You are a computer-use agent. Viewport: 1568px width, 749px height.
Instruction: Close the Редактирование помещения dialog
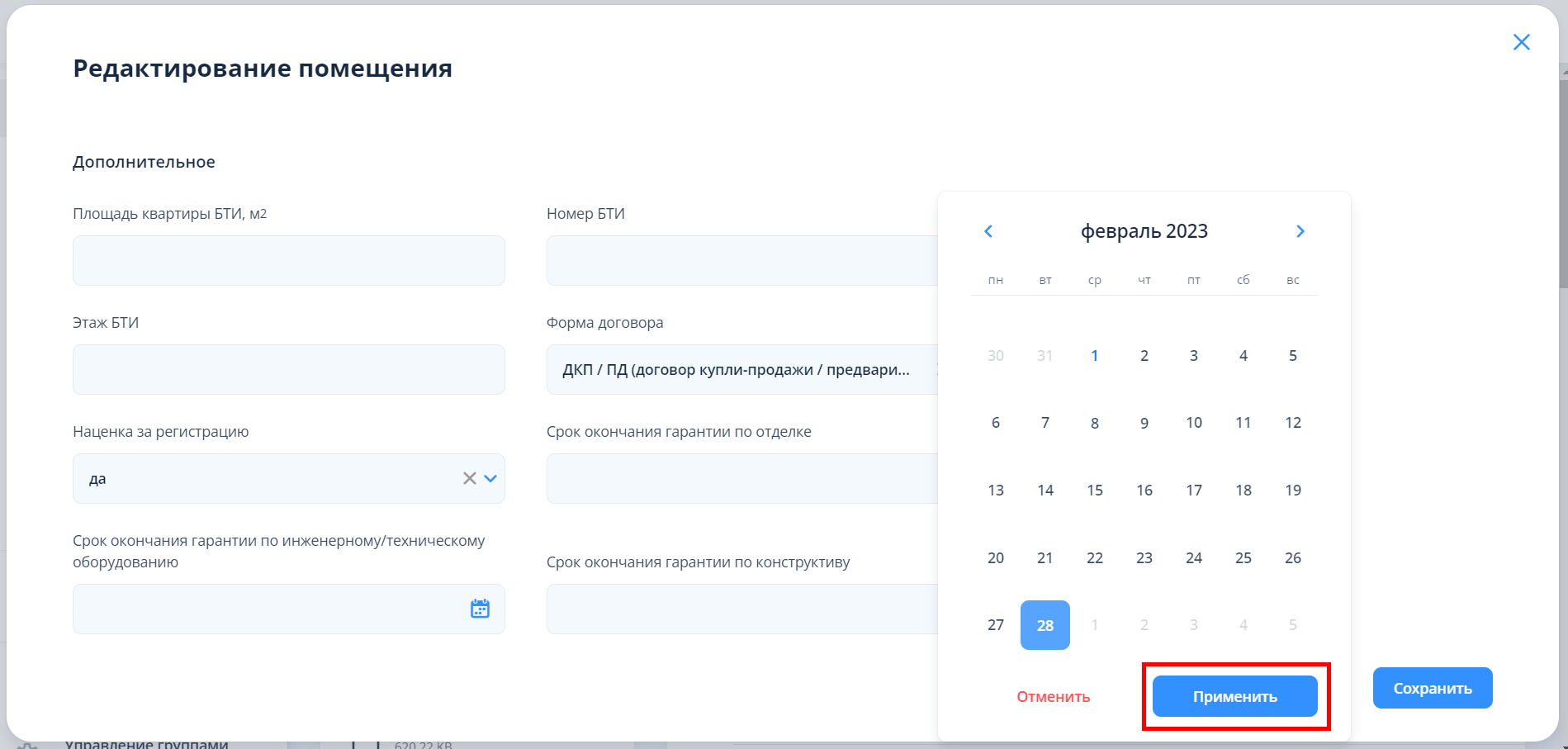1521,42
